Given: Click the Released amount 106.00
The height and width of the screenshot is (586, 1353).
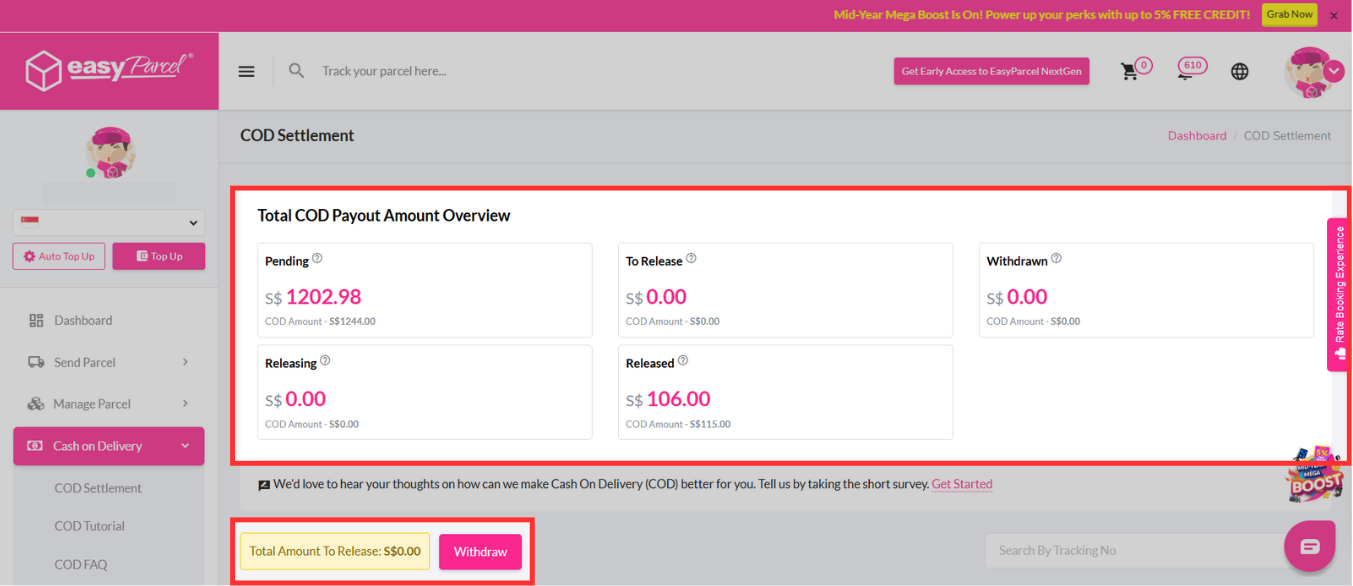Looking at the screenshot, I should (678, 399).
